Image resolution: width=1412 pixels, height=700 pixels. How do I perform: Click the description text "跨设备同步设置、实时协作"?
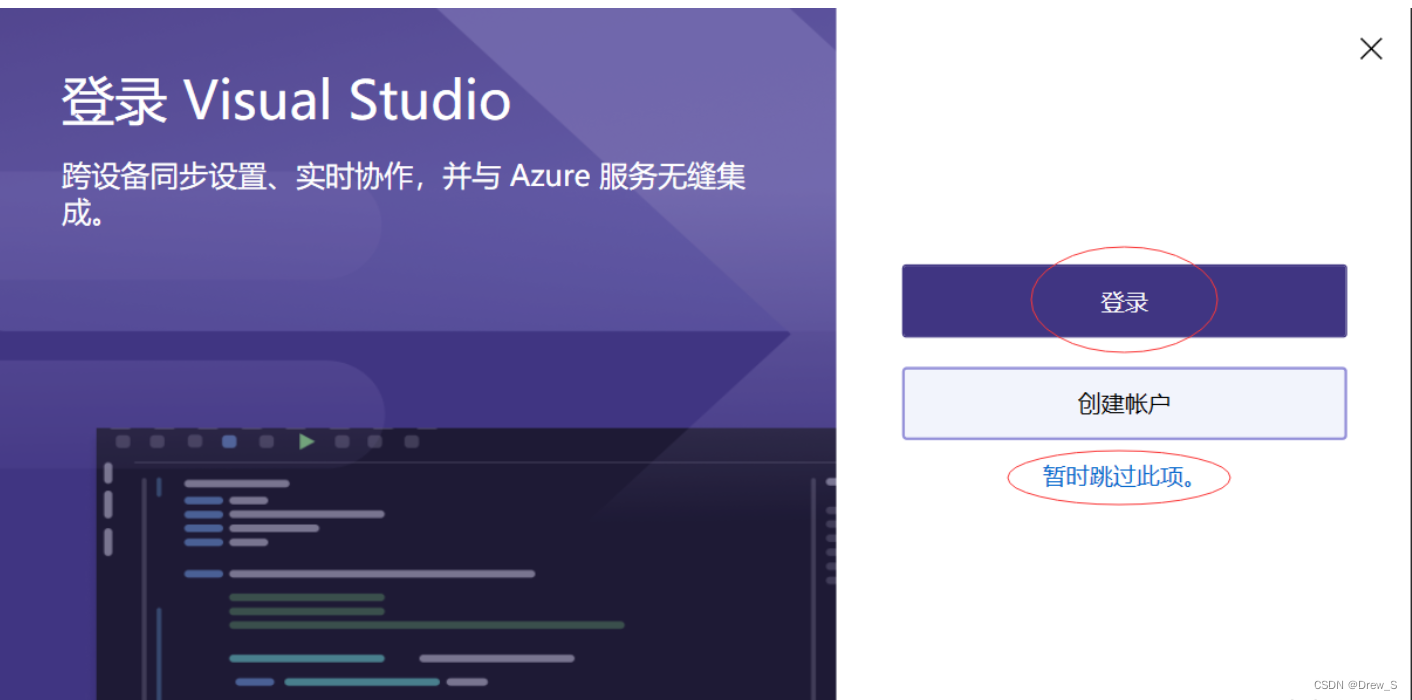click(x=237, y=177)
